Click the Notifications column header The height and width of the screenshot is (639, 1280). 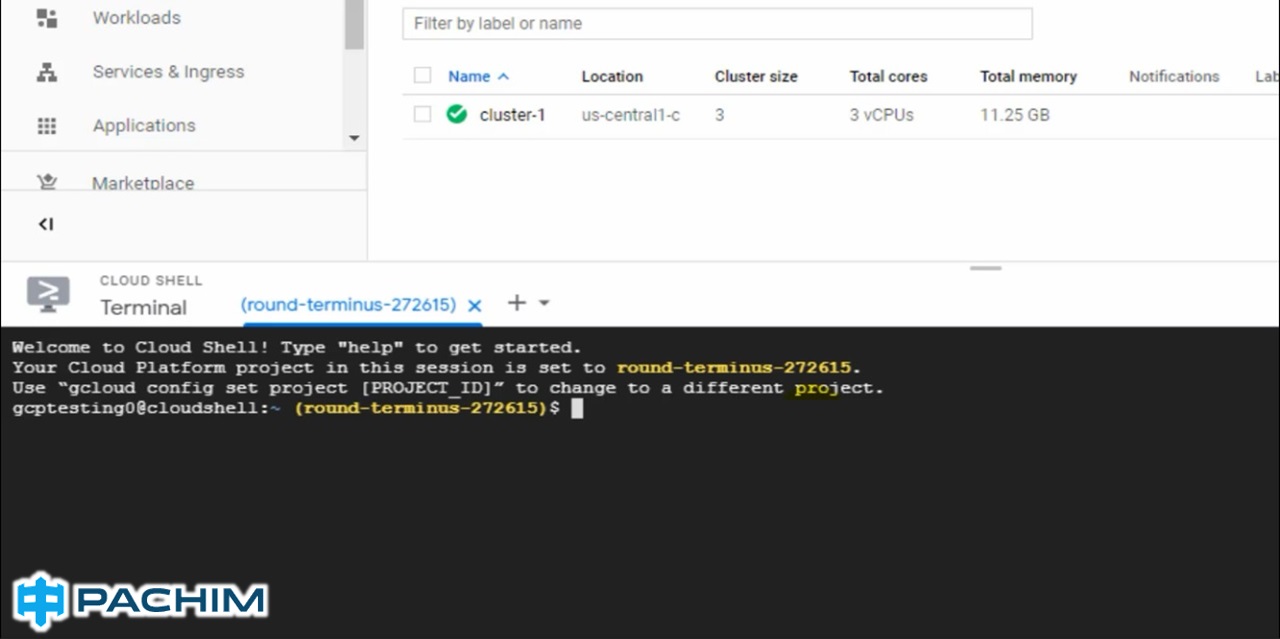[1174, 76]
